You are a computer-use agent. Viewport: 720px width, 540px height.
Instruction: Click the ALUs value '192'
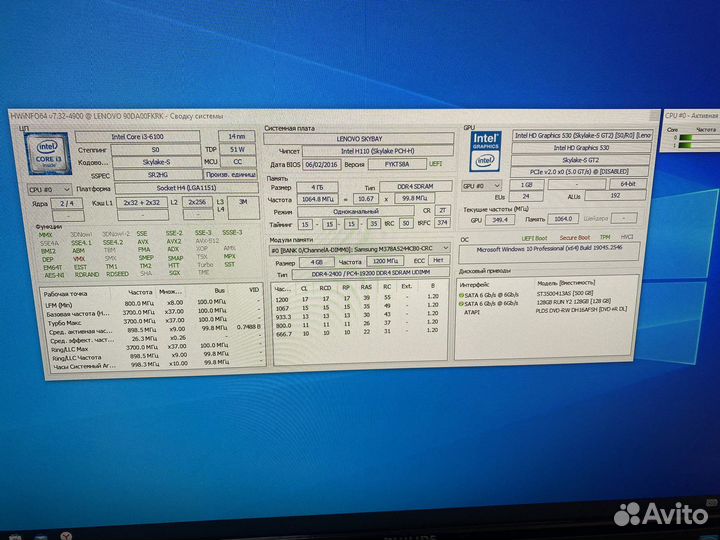pyautogui.click(x=615, y=196)
